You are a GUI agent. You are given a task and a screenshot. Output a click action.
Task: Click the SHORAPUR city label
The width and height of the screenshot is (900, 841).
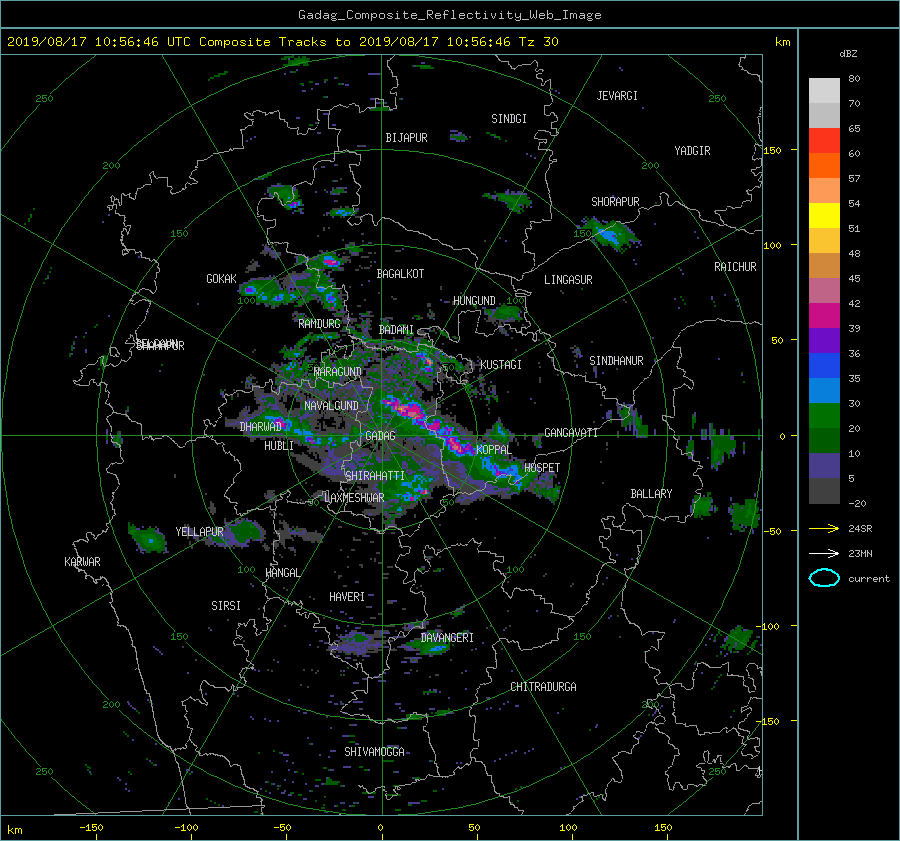(615, 202)
